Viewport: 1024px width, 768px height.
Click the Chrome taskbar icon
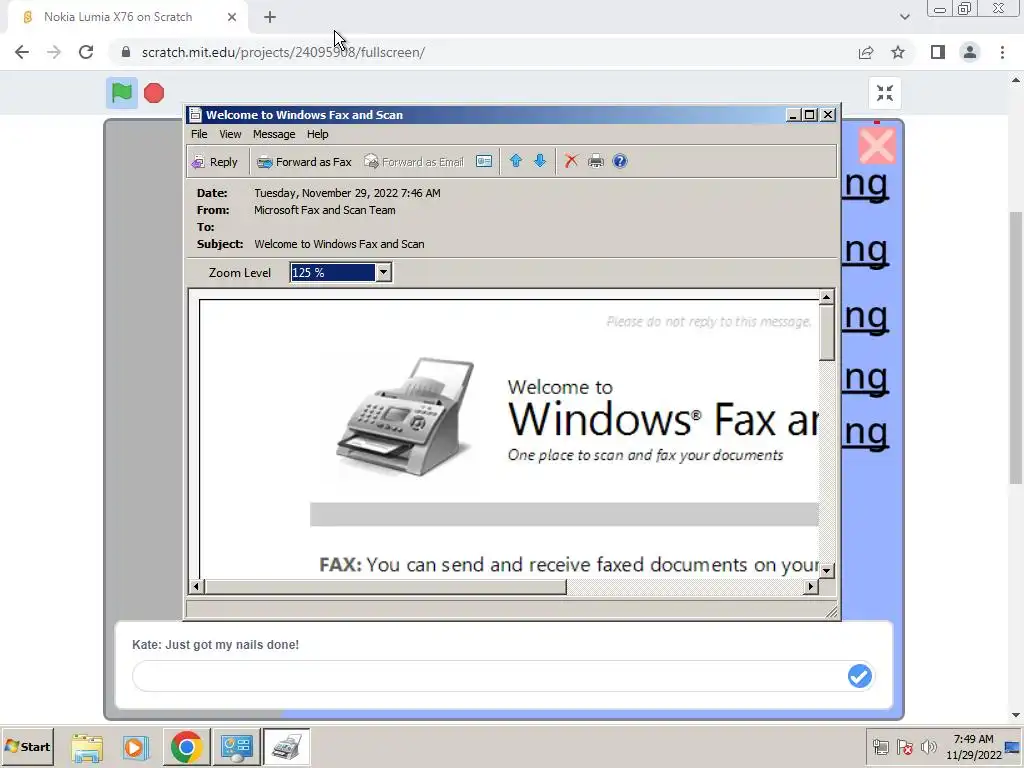pyautogui.click(x=186, y=747)
